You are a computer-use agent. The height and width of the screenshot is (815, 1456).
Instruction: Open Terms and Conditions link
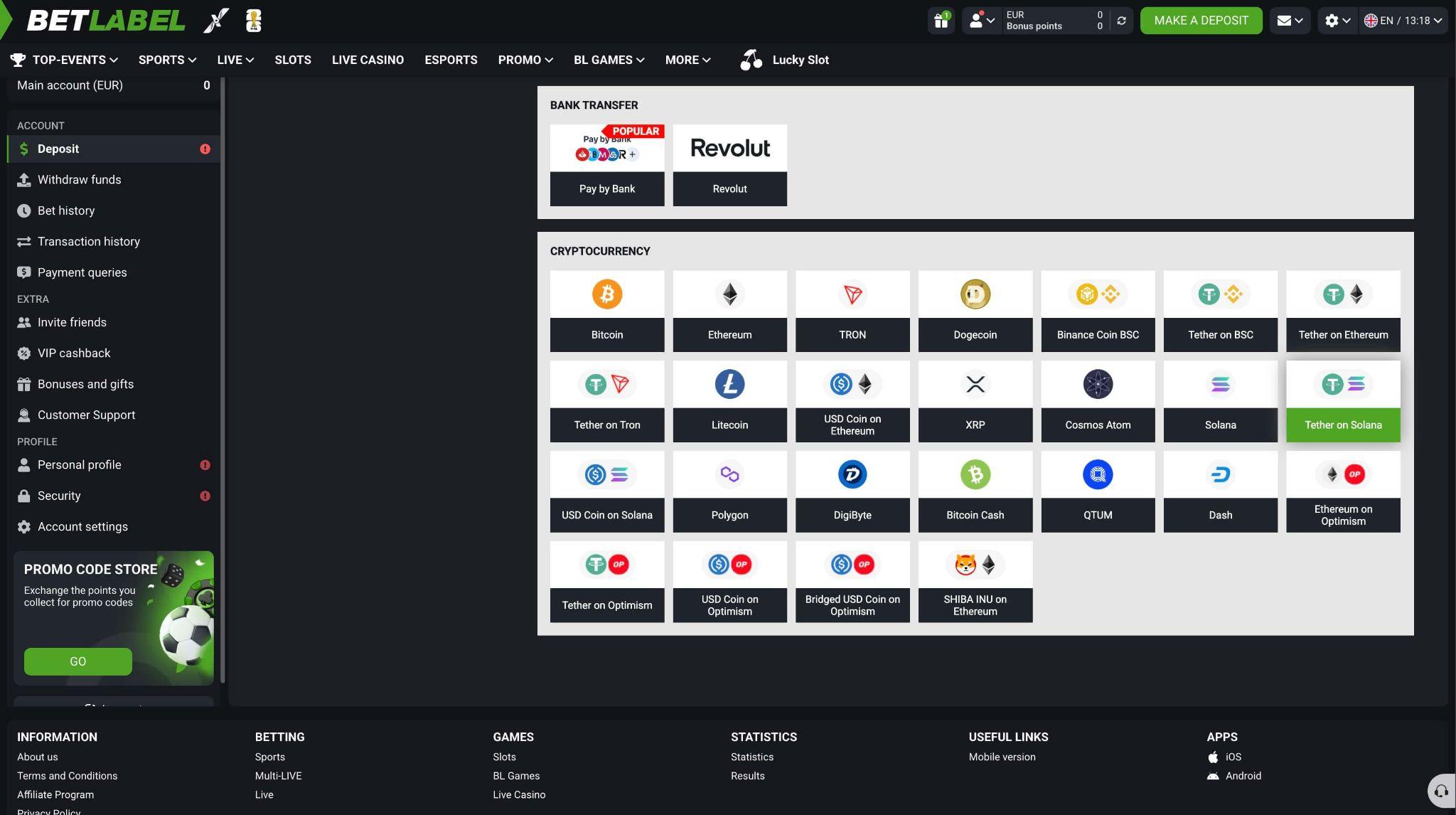click(x=67, y=776)
